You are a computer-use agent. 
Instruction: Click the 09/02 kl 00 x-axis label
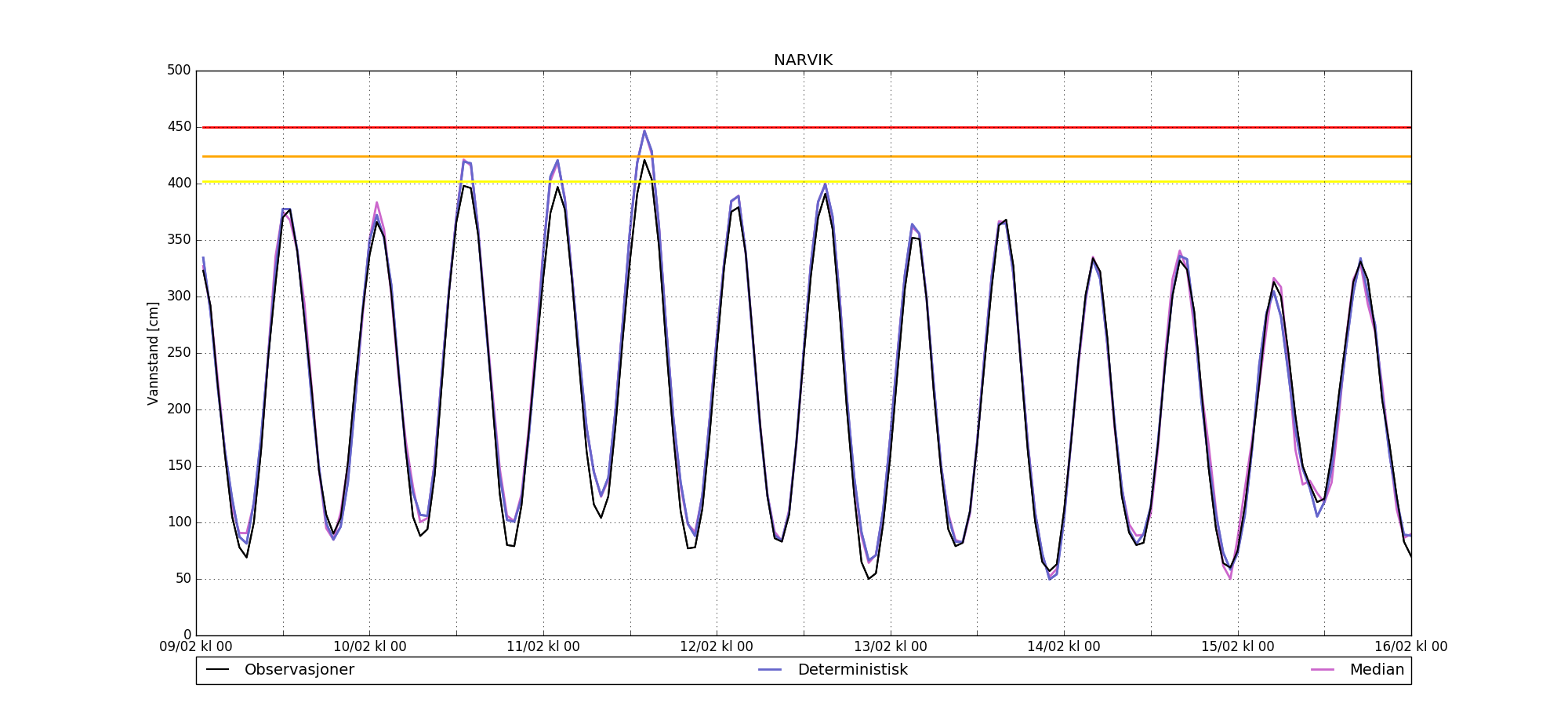pos(196,647)
